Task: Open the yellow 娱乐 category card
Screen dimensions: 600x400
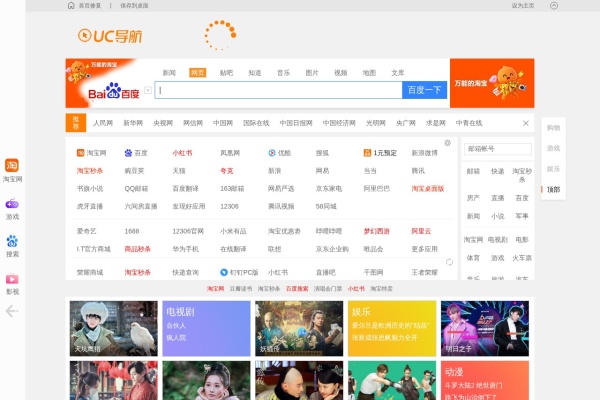Action: click(392, 328)
